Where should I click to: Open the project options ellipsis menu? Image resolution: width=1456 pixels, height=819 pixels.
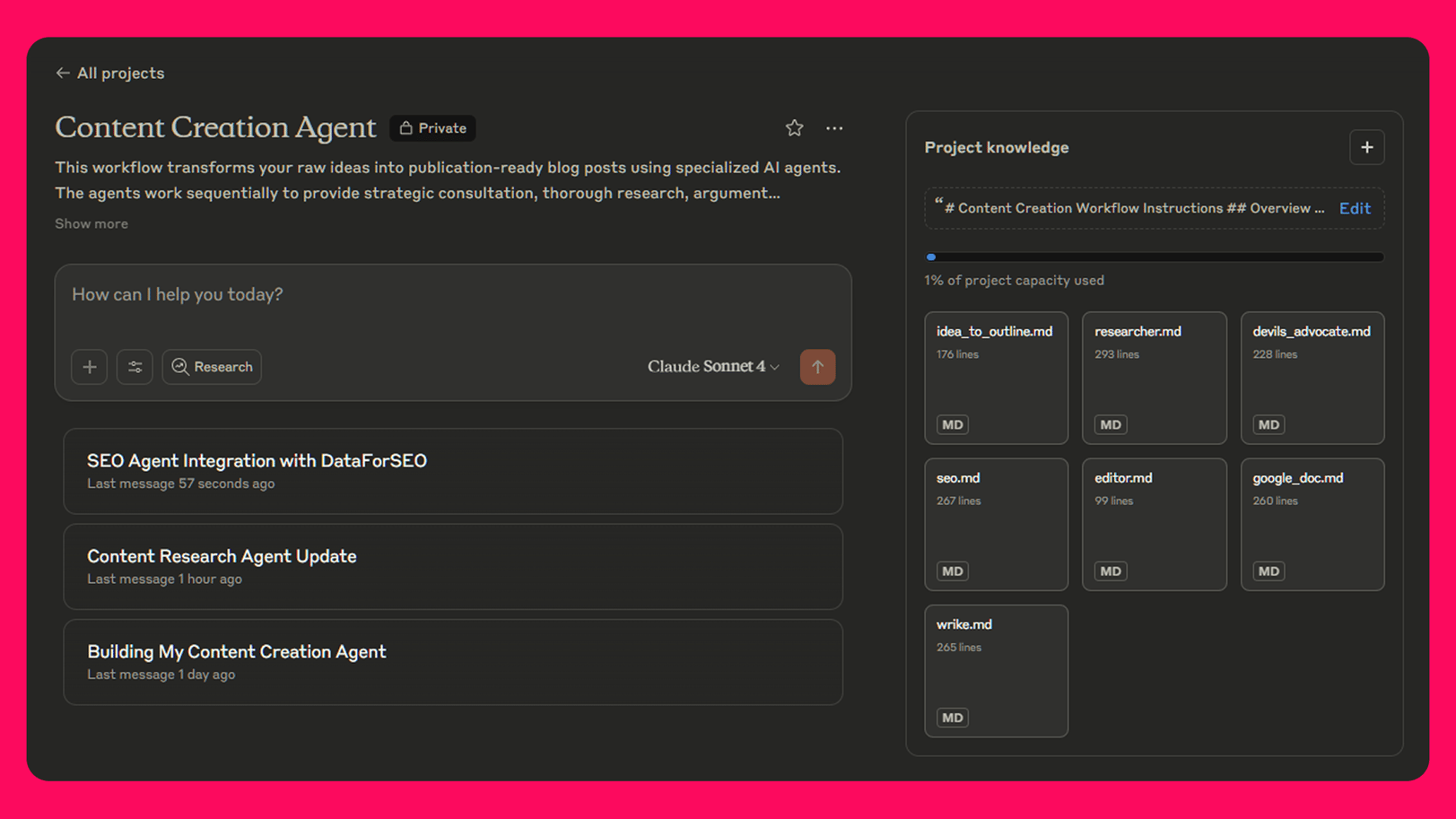point(833,128)
